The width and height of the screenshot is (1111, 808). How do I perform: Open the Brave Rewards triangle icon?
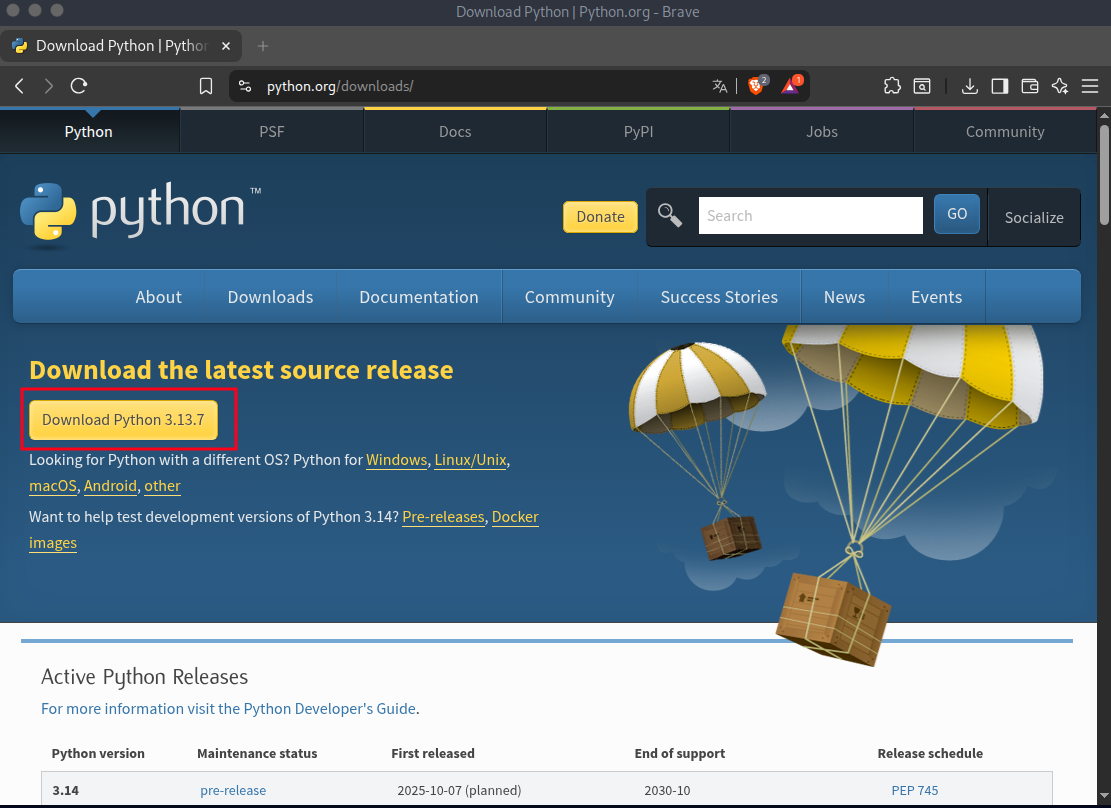pos(791,85)
